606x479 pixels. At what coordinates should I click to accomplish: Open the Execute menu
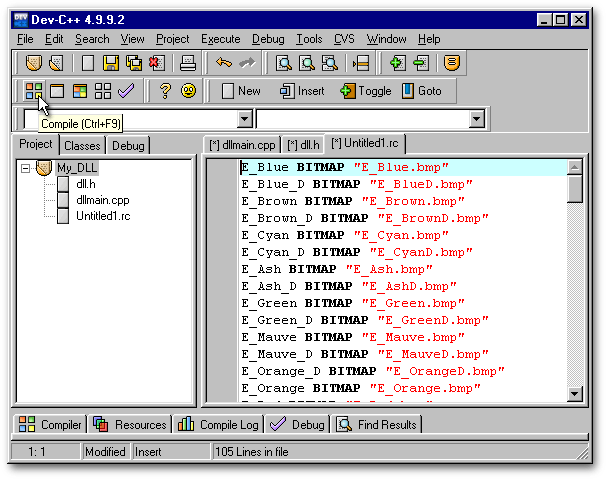[x=220, y=39]
